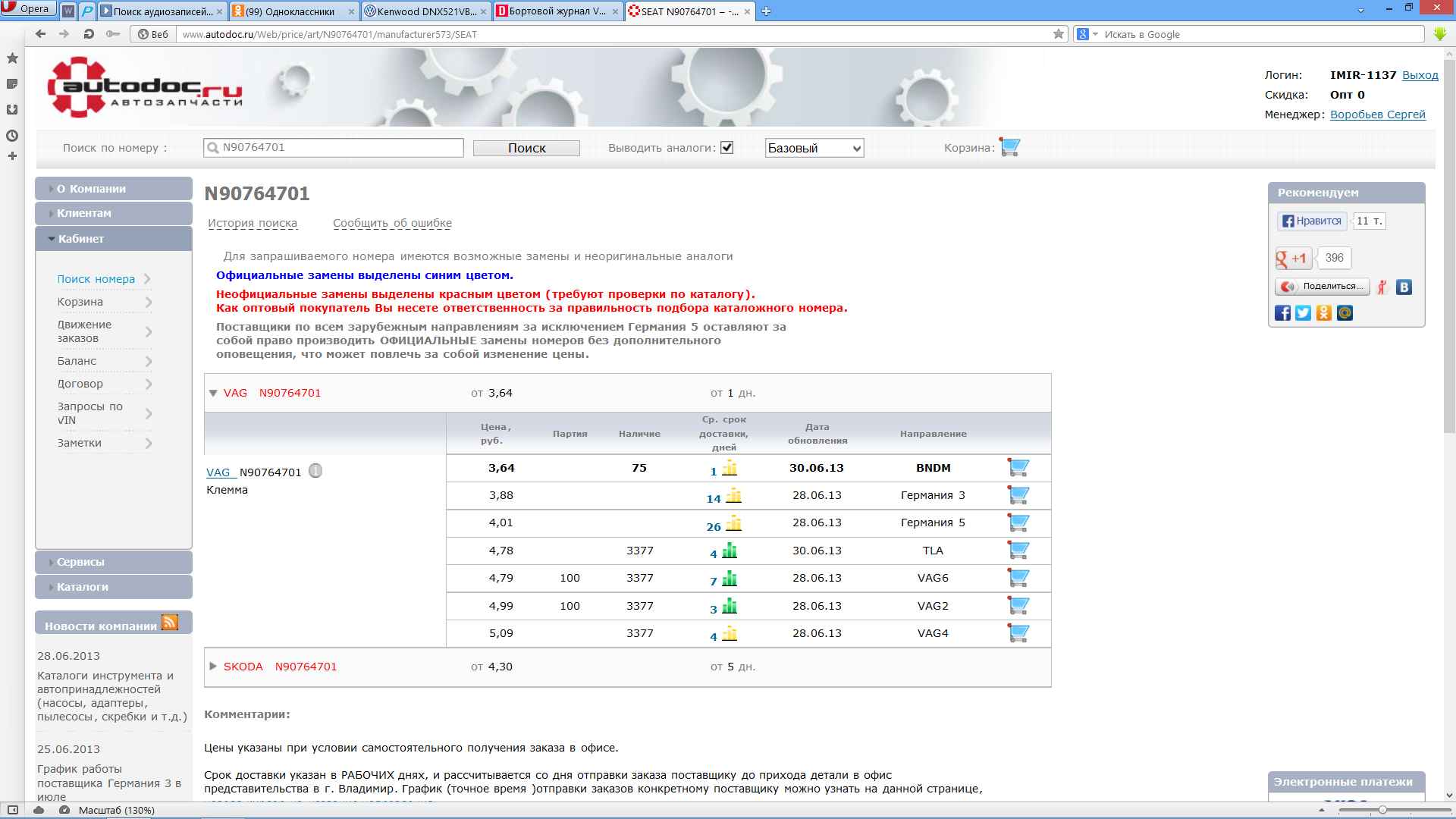Viewport: 1456px width, 819px height.
Task: Reload the page with browser refresh button
Action: click(89, 34)
